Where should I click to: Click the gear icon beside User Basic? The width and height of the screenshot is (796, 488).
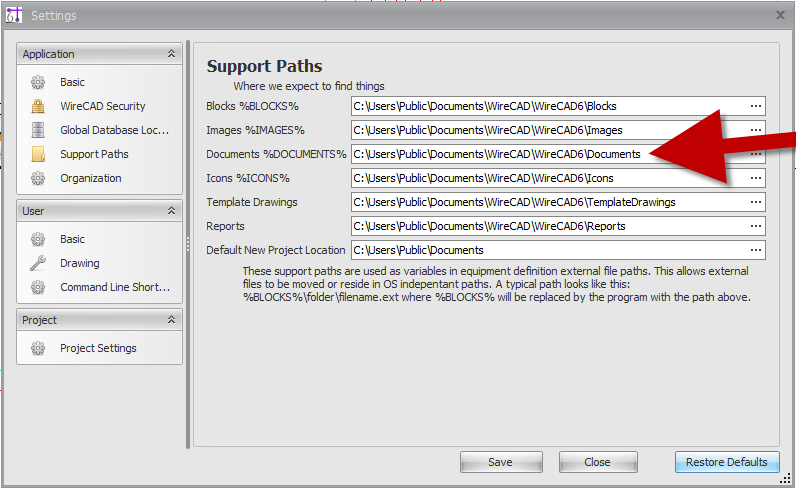pyautogui.click(x=38, y=239)
